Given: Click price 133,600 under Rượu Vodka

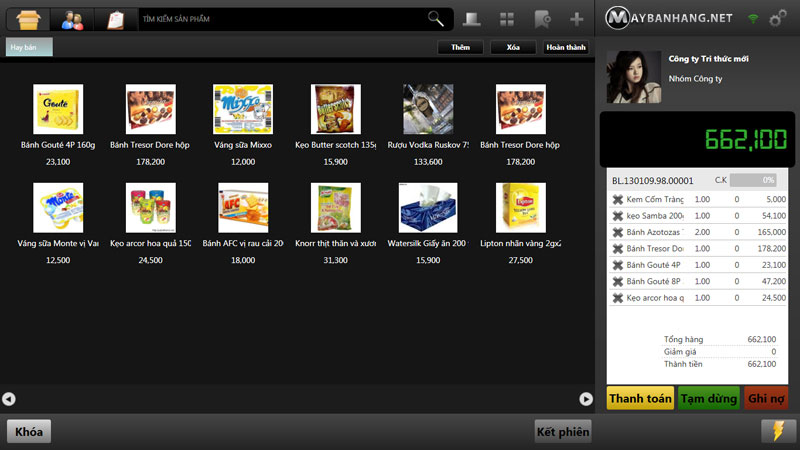Looking at the screenshot, I should 428,162.
